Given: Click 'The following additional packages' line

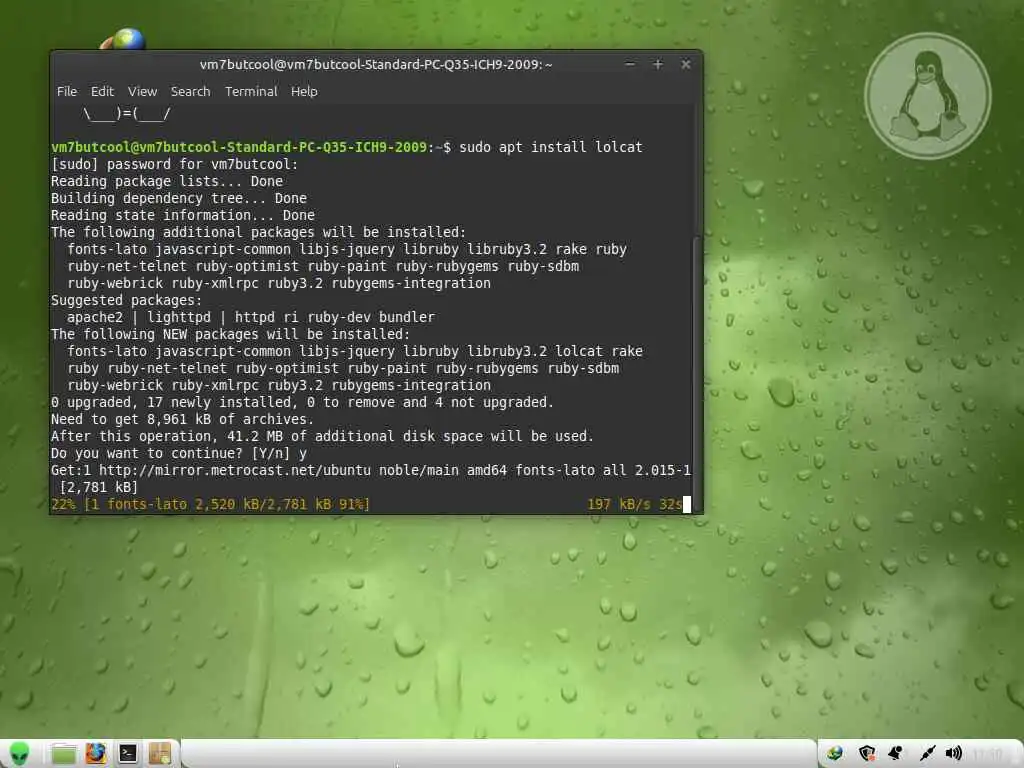Looking at the screenshot, I should 259,232.
